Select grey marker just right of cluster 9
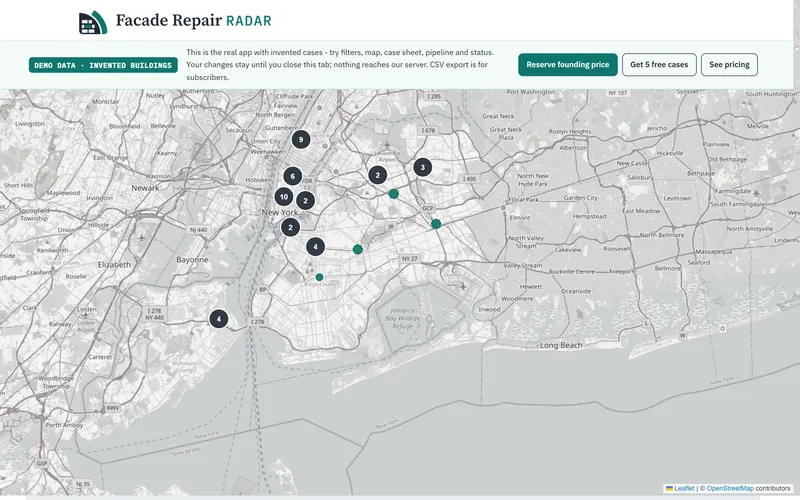800x500 pixels. (325, 146)
